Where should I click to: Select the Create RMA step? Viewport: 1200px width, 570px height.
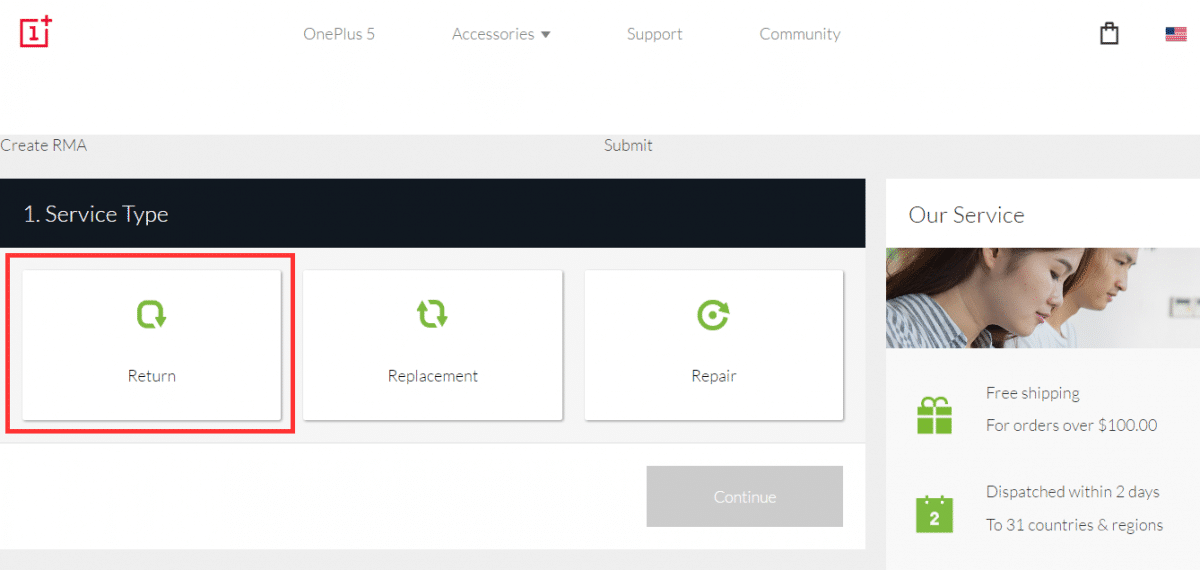44,145
